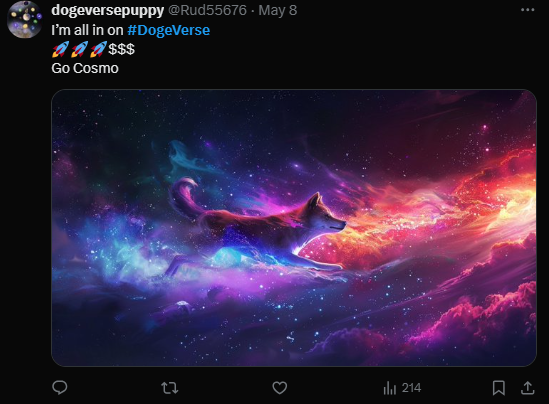Click the rocket emojis in the tweet

[79, 49]
